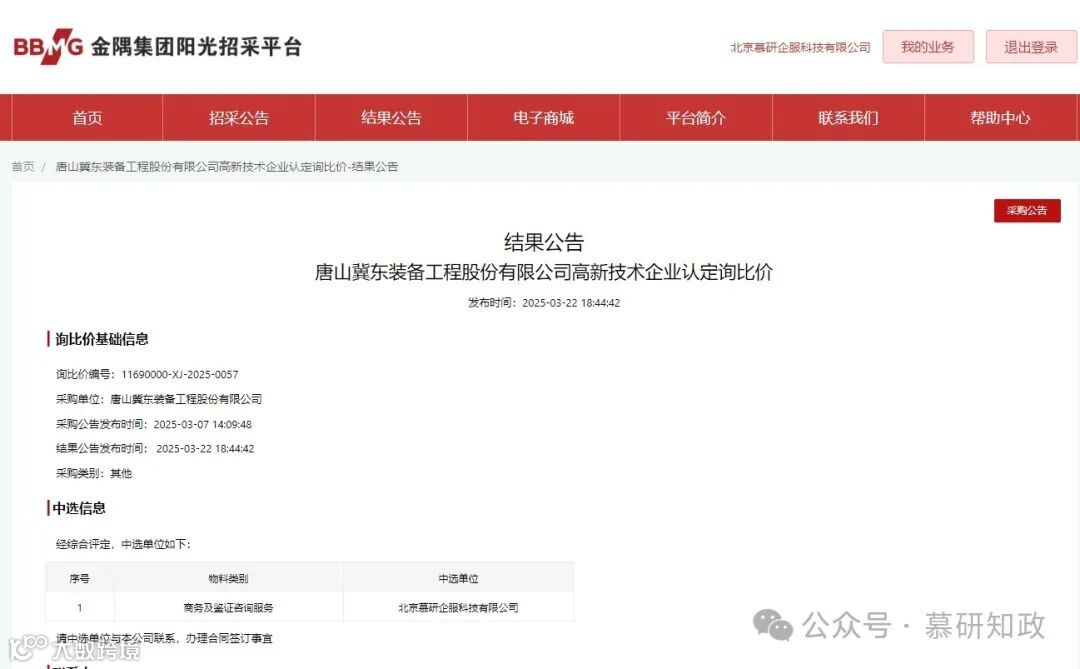Click the 采购公告发布时间 2025-03-07 14:09:48 line
The image size is (1080, 669).
point(154,424)
